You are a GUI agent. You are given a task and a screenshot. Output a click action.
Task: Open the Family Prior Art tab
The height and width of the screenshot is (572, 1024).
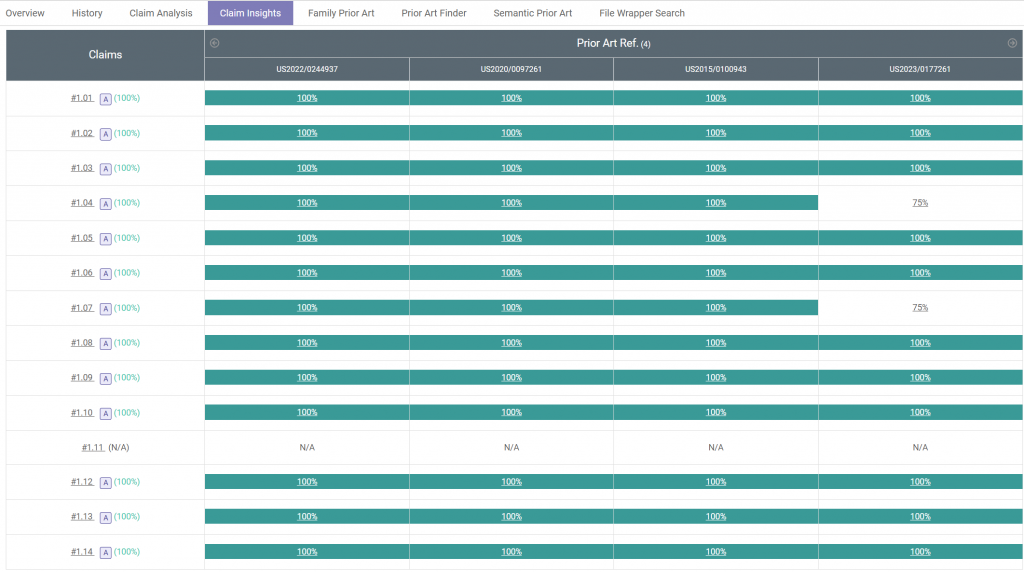pos(341,13)
